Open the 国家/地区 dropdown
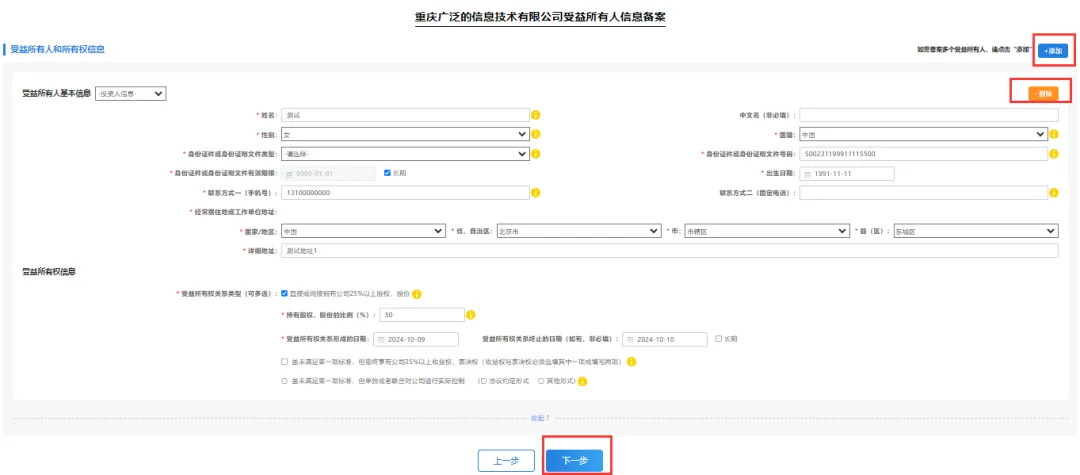 [364, 231]
